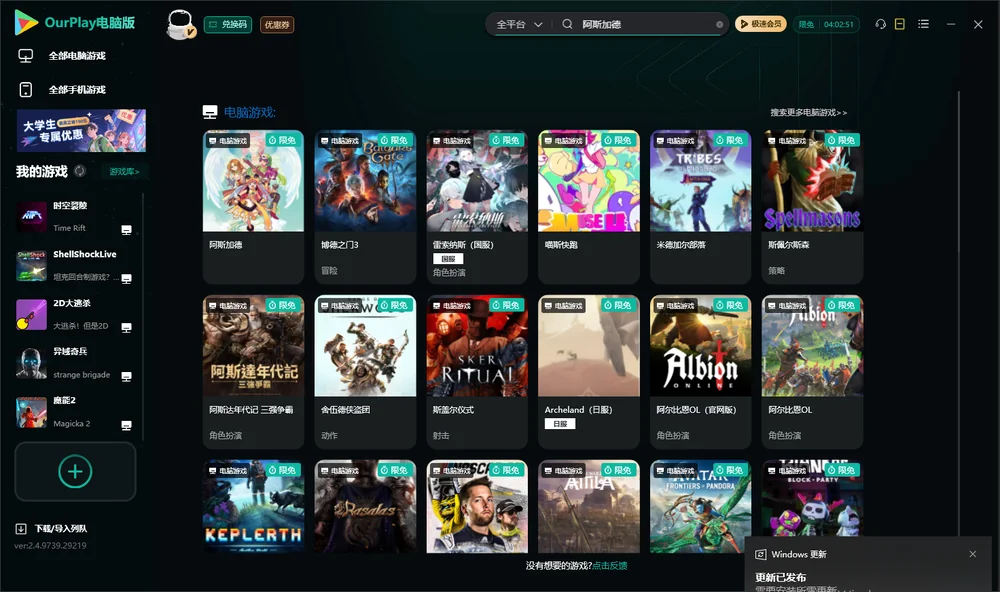Open the user avatar profile

[x=180, y=24]
